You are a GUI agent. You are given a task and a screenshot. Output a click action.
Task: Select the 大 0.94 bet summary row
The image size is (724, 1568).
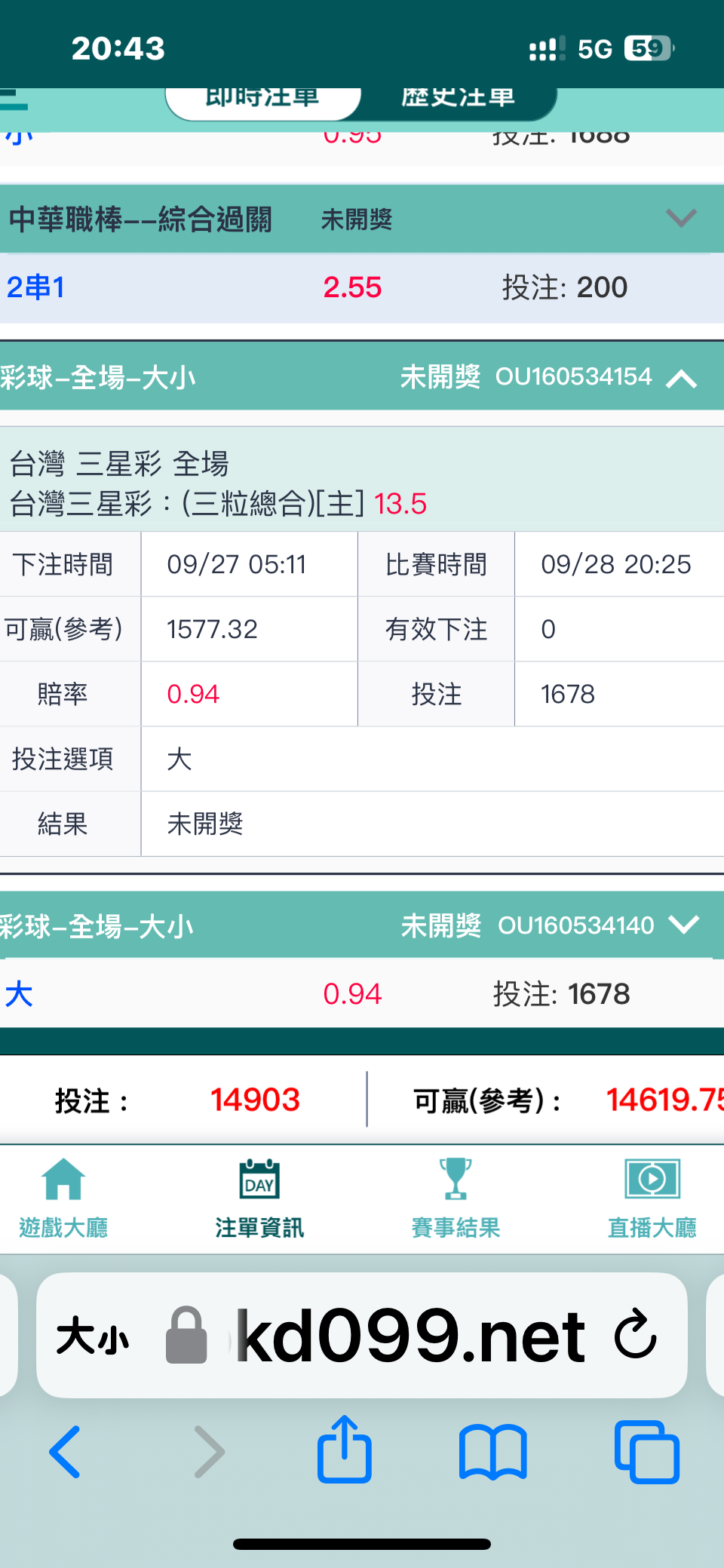[x=362, y=993]
